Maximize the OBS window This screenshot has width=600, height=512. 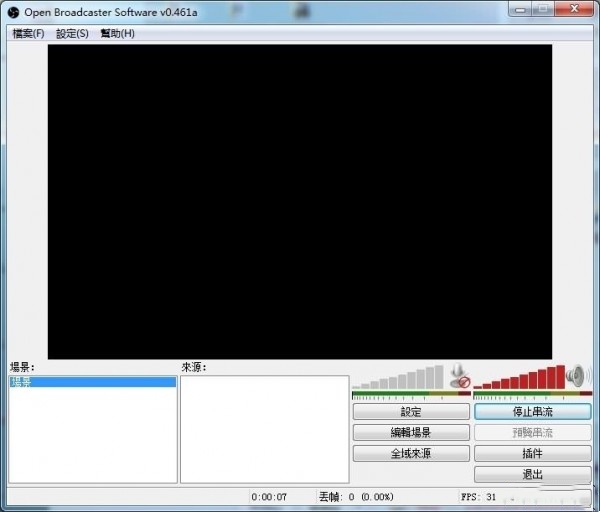pos(541,9)
